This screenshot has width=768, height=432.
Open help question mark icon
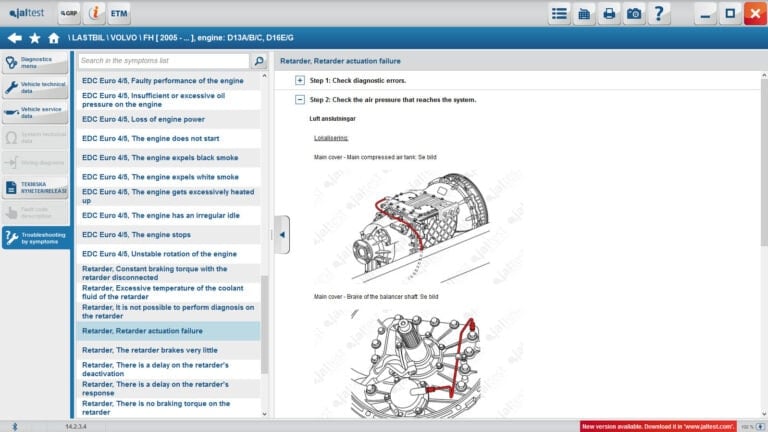659,13
